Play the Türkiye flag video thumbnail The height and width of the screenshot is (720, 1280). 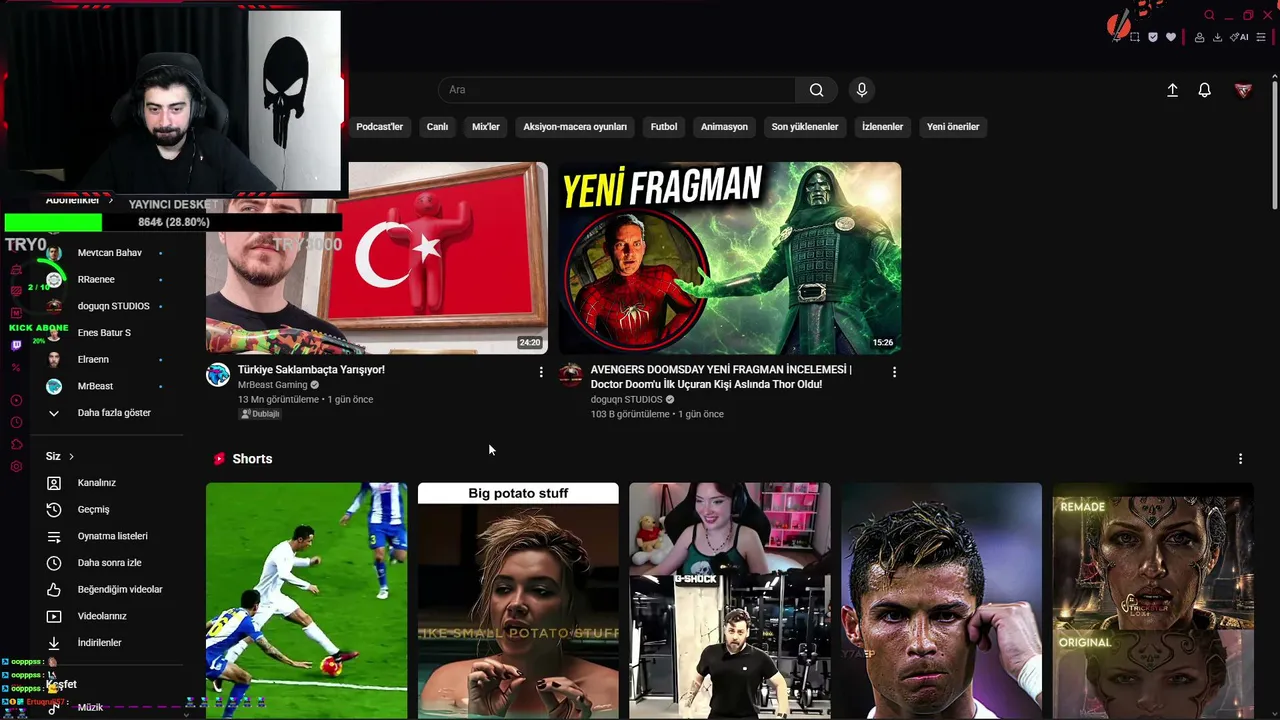377,258
